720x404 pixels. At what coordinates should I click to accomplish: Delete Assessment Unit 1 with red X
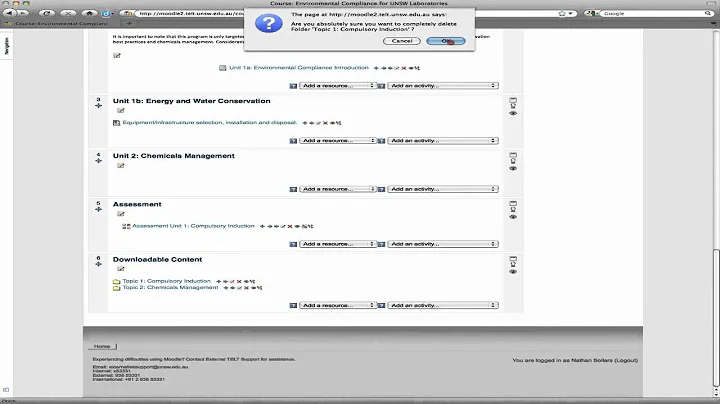coord(290,226)
